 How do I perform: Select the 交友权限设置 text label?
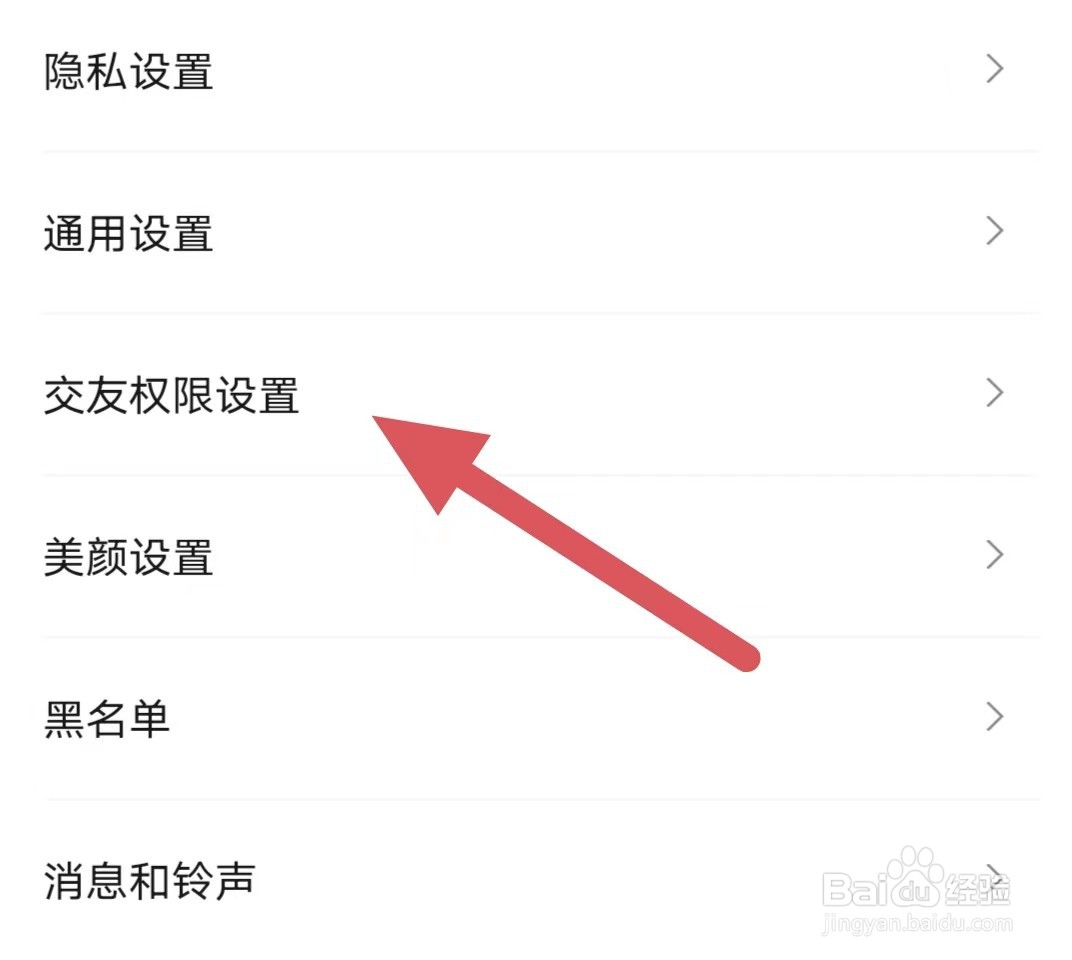click(x=172, y=395)
